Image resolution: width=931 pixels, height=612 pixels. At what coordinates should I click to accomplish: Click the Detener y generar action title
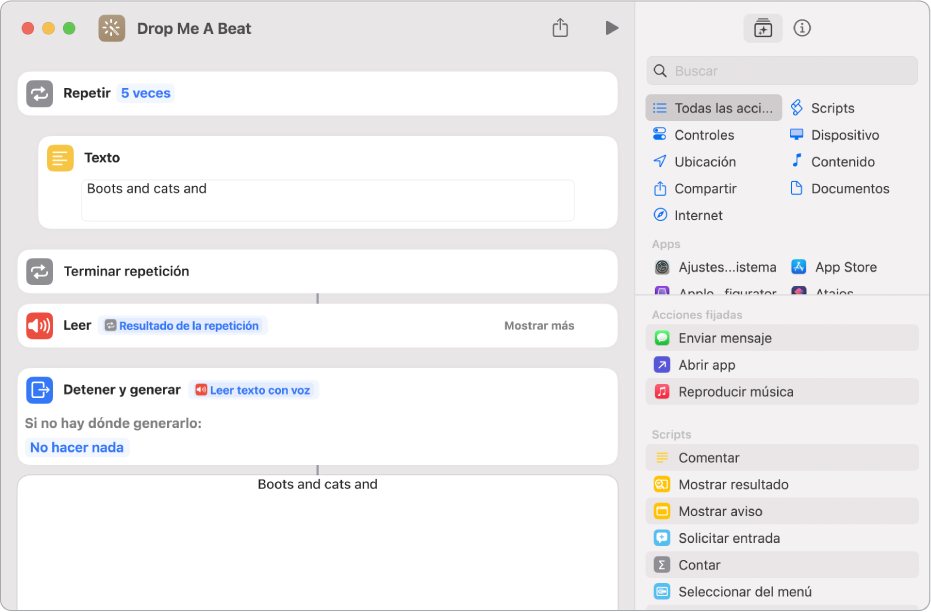pos(122,390)
